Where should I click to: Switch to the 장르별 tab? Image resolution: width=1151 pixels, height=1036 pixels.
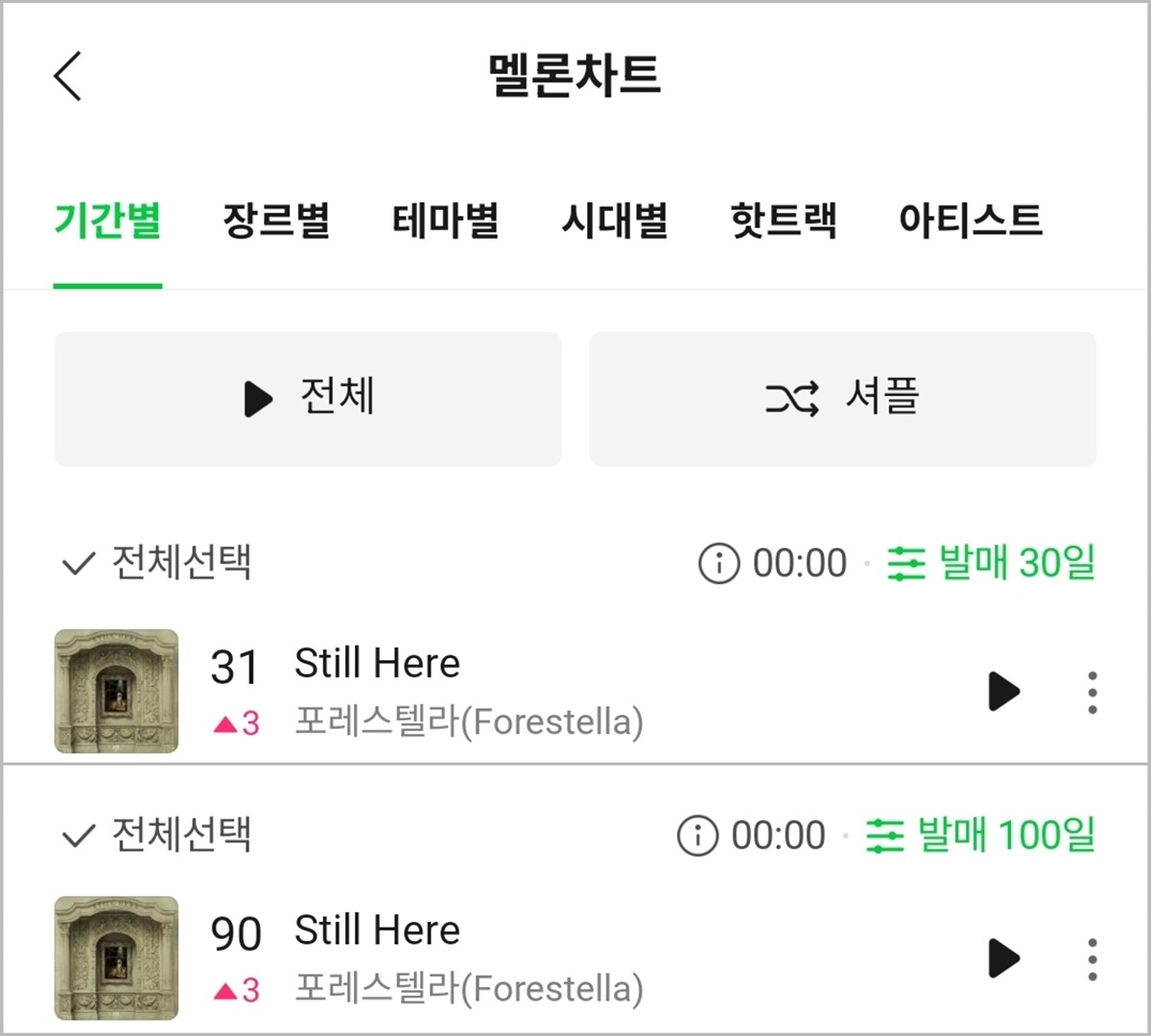click(276, 221)
